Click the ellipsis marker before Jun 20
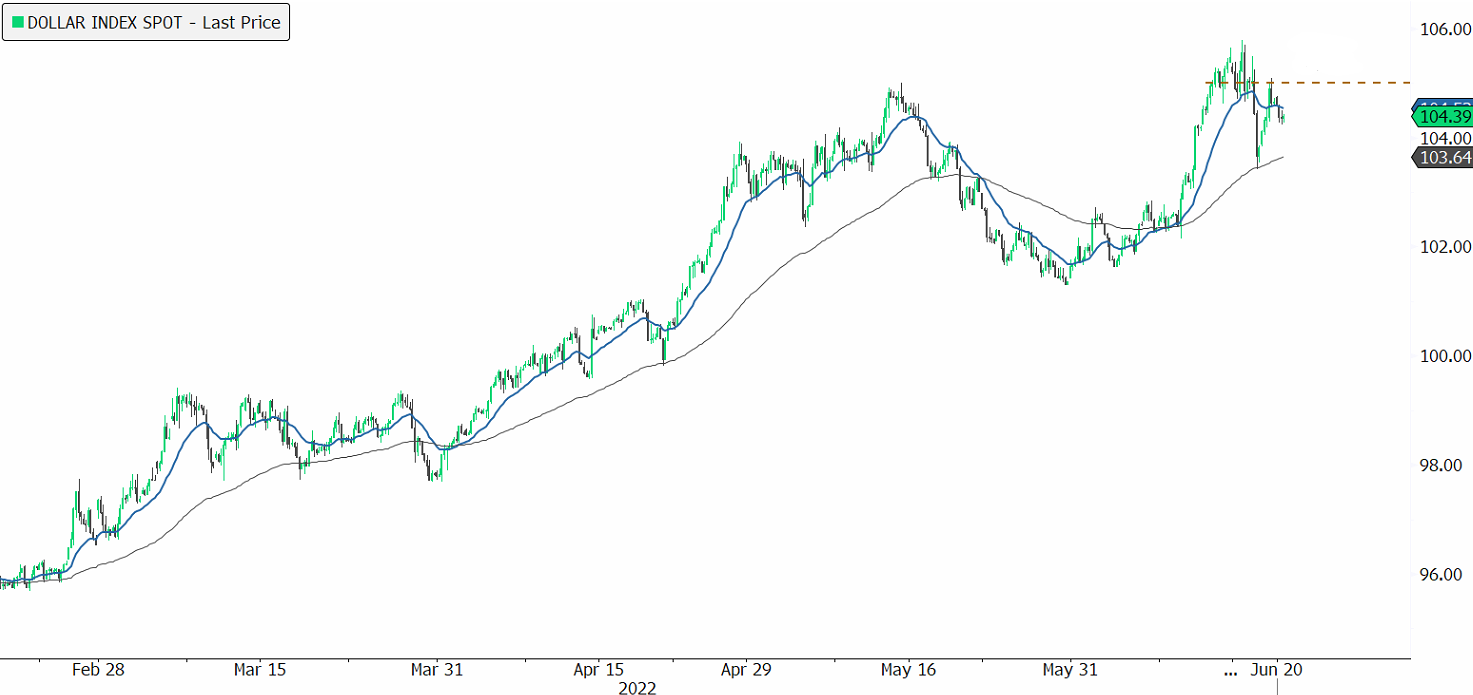The height and width of the screenshot is (695, 1473). click(1231, 670)
